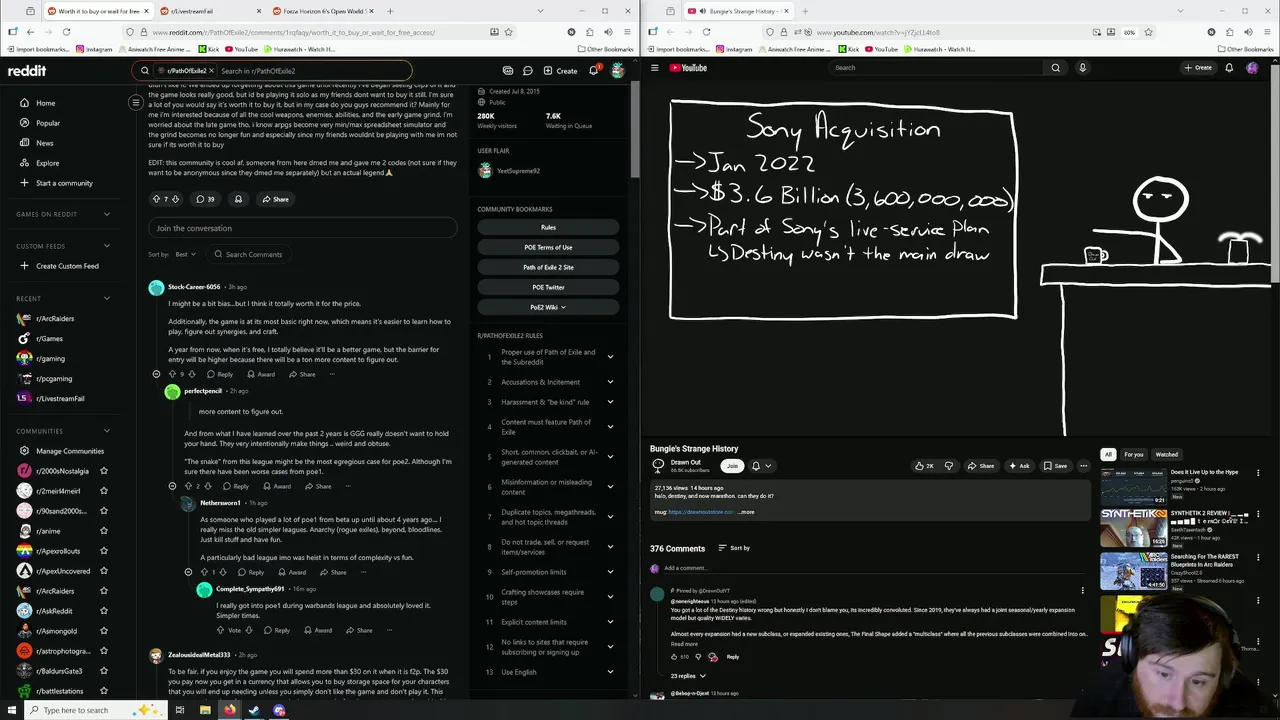
Task: Upvote the Reddit post
Action: click(156, 199)
